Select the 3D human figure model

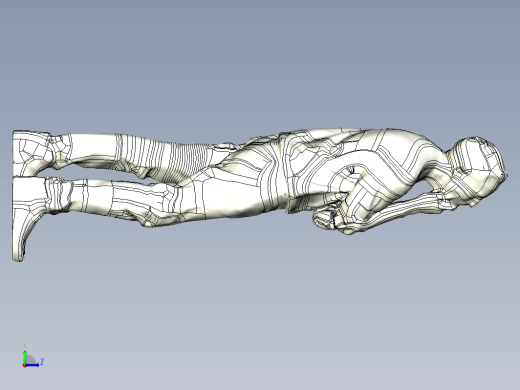[x=260, y=194]
